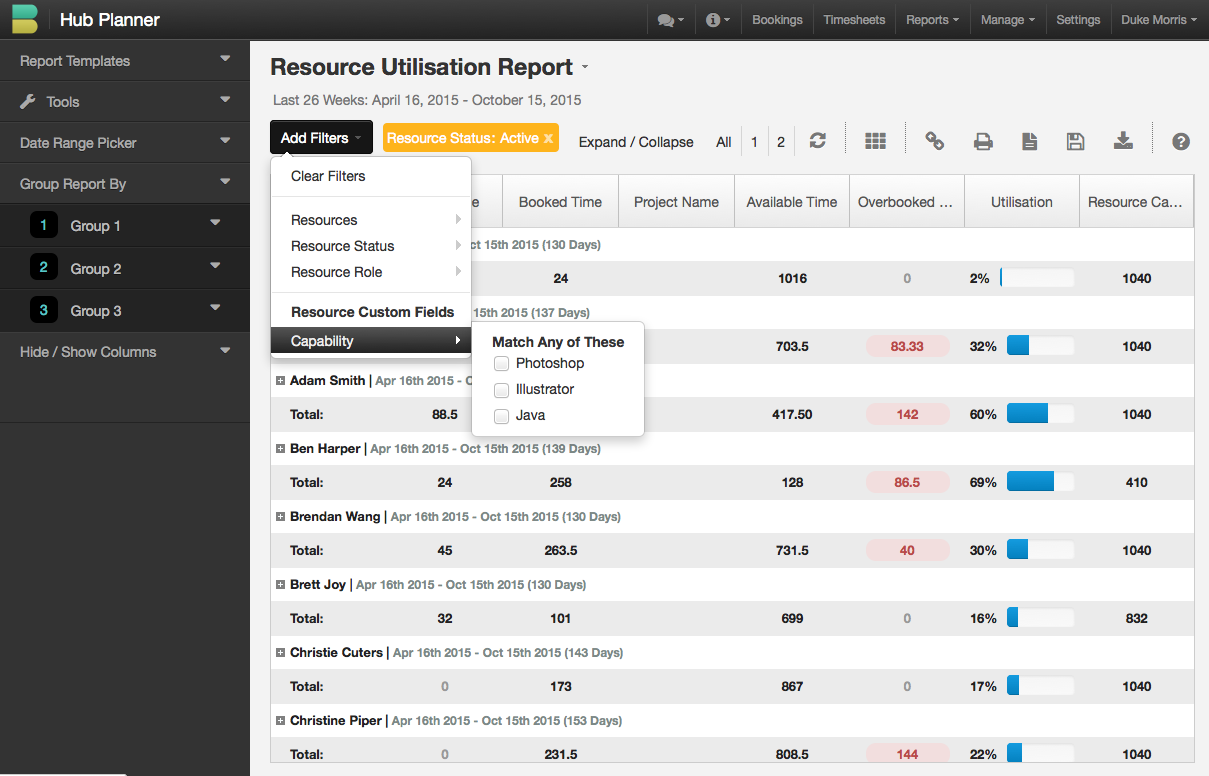Expand the Brendan Wang row plus icon
This screenshot has width=1209, height=776.
click(280, 517)
